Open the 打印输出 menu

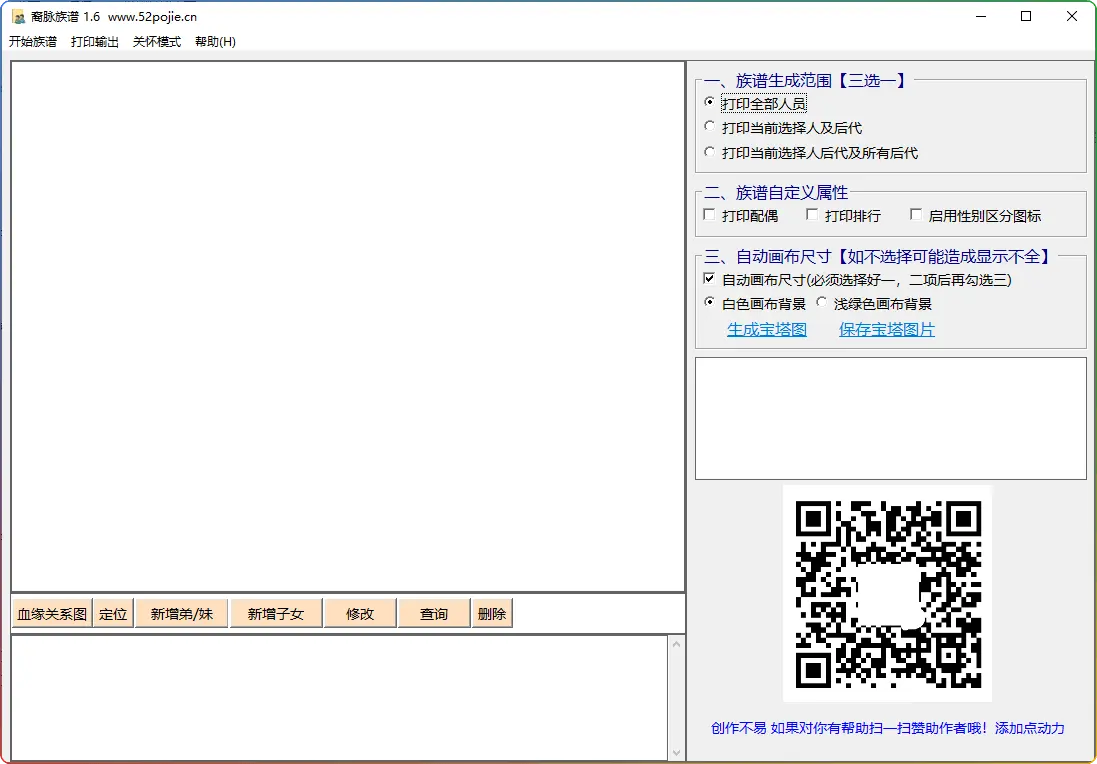click(x=95, y=42)
